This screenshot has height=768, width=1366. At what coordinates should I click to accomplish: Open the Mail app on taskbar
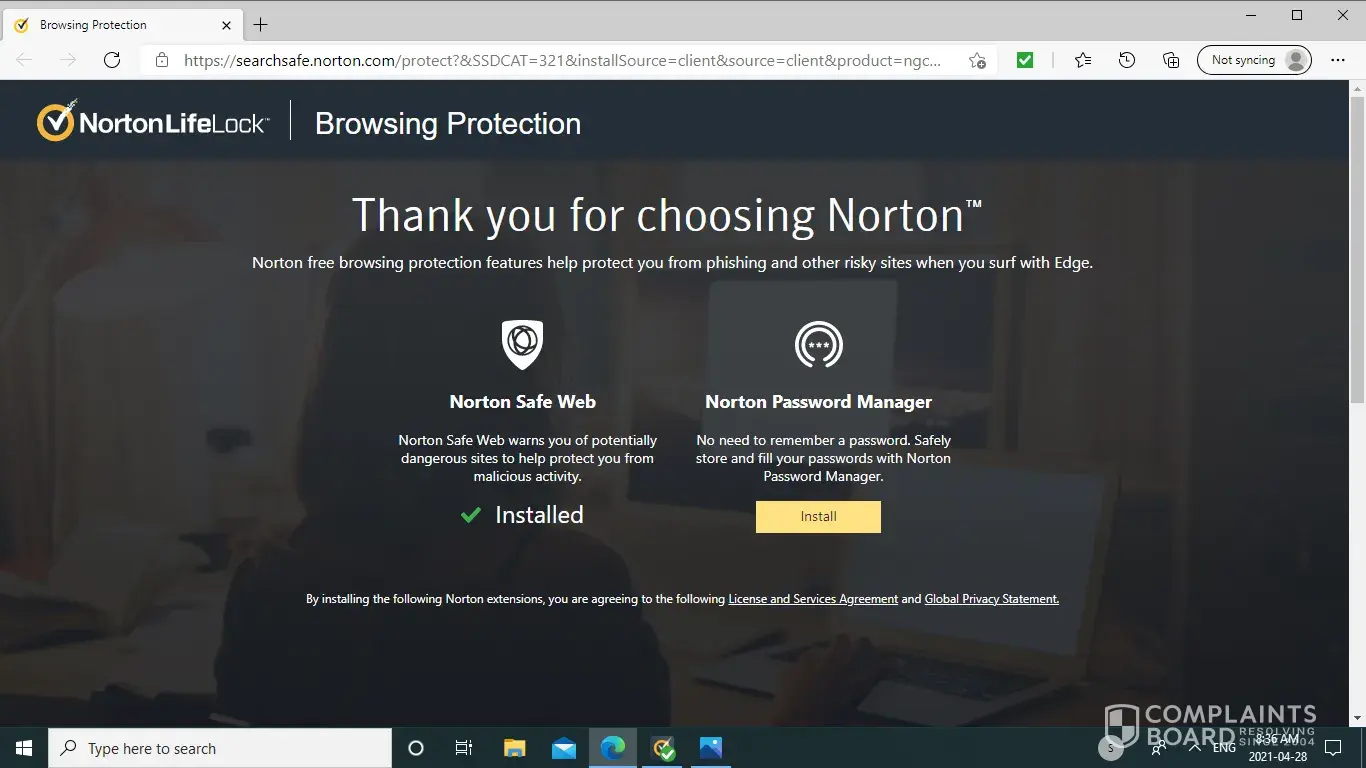tap(563, 748)
